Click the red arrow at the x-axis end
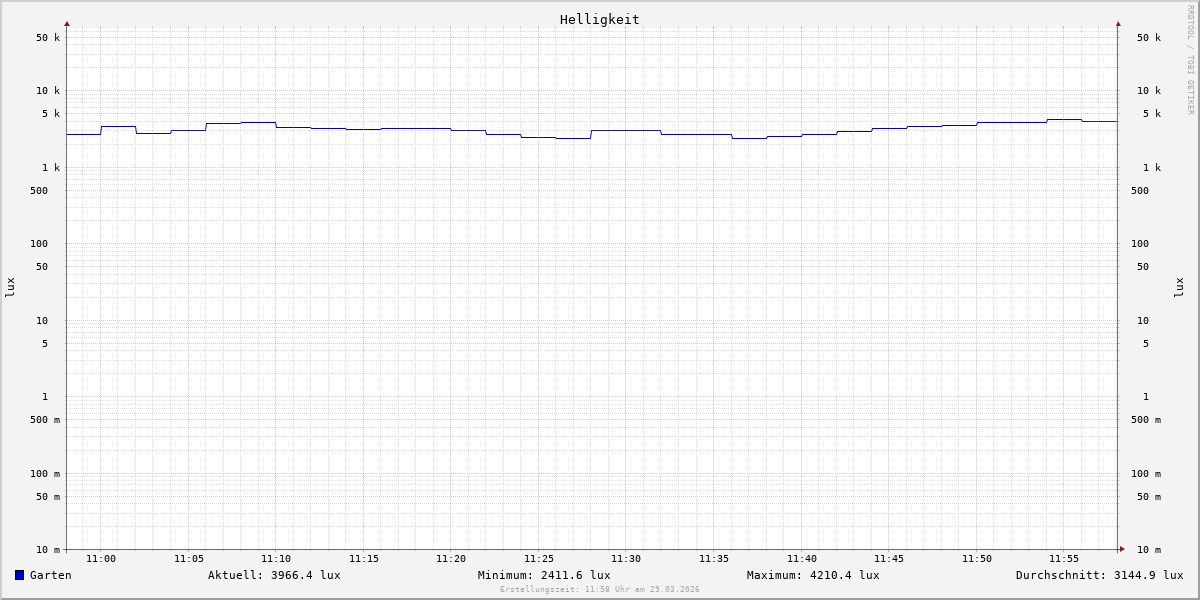1200x600 pixels. 1122,549
